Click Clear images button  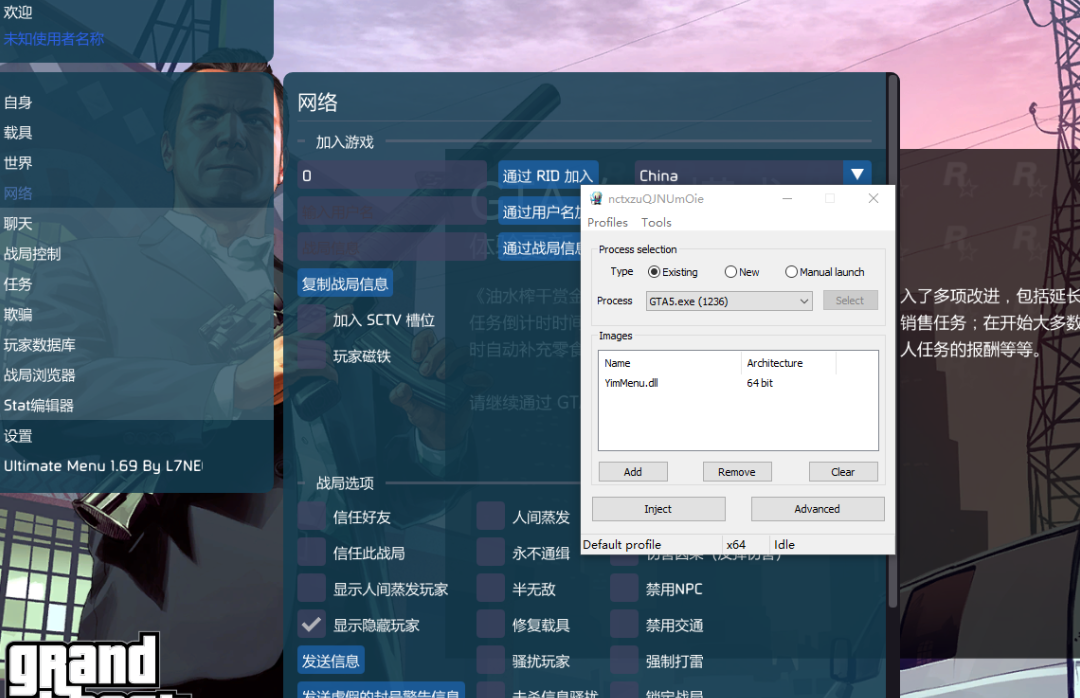pos(843,472)
